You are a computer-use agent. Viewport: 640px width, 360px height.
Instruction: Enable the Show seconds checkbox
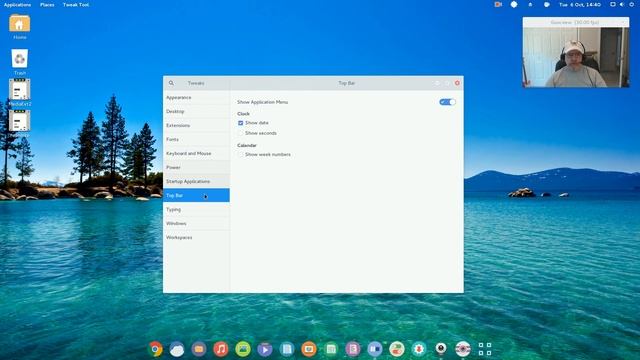pos(240,133)
